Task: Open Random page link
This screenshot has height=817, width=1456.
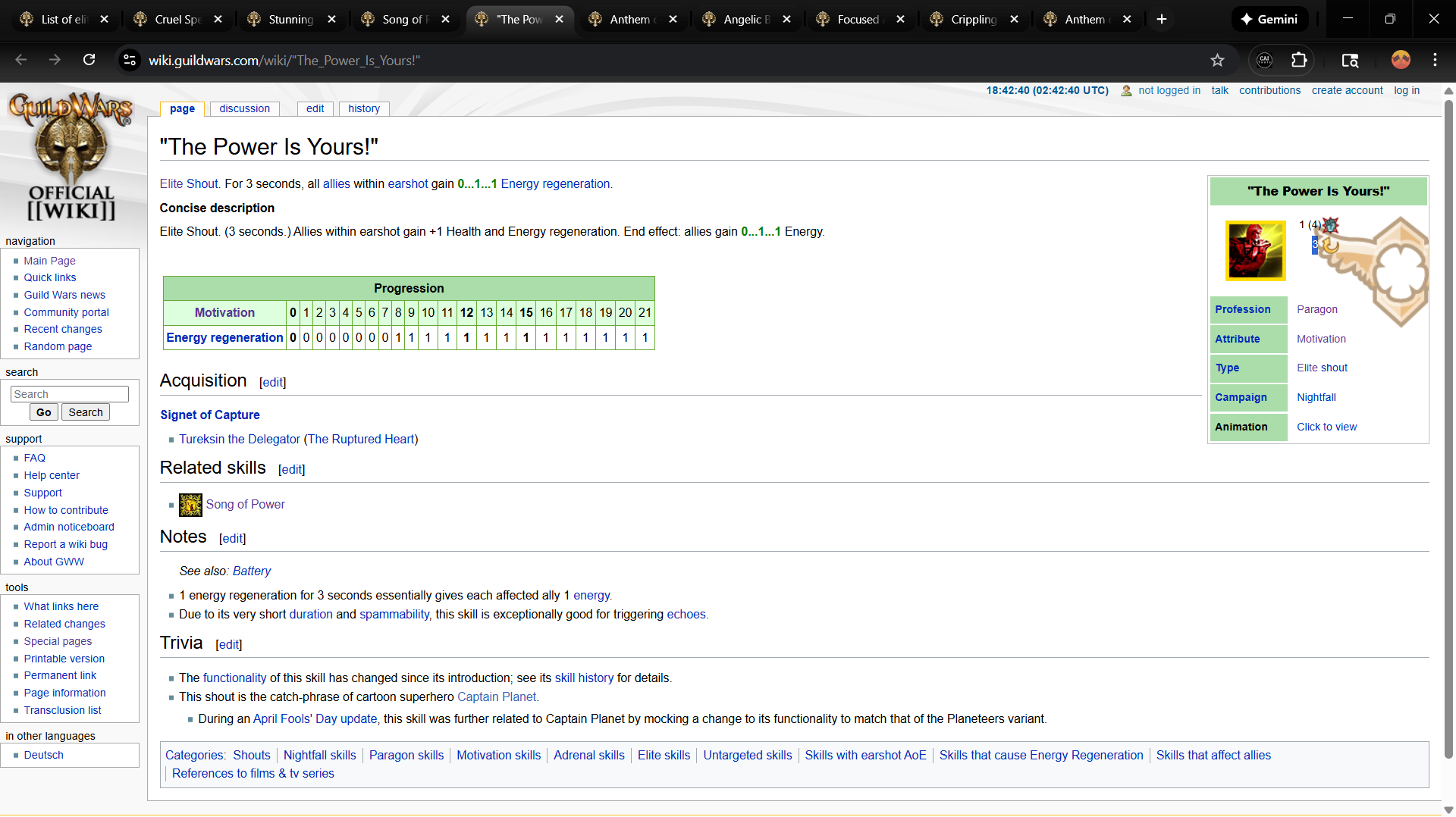Action: pos(58,346)
